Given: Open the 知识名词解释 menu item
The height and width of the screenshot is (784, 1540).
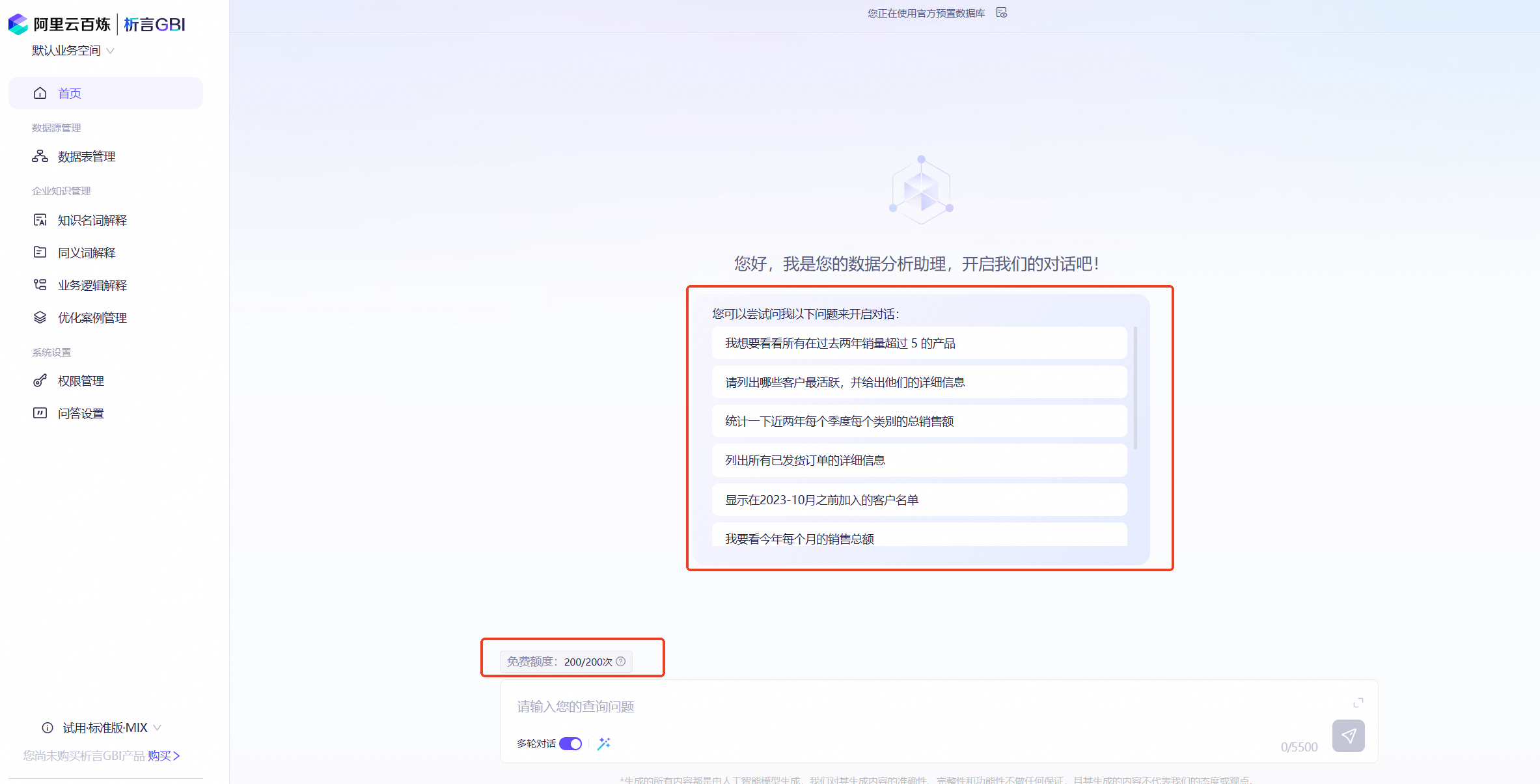Looking at the screenshot, I should point(92,220).
